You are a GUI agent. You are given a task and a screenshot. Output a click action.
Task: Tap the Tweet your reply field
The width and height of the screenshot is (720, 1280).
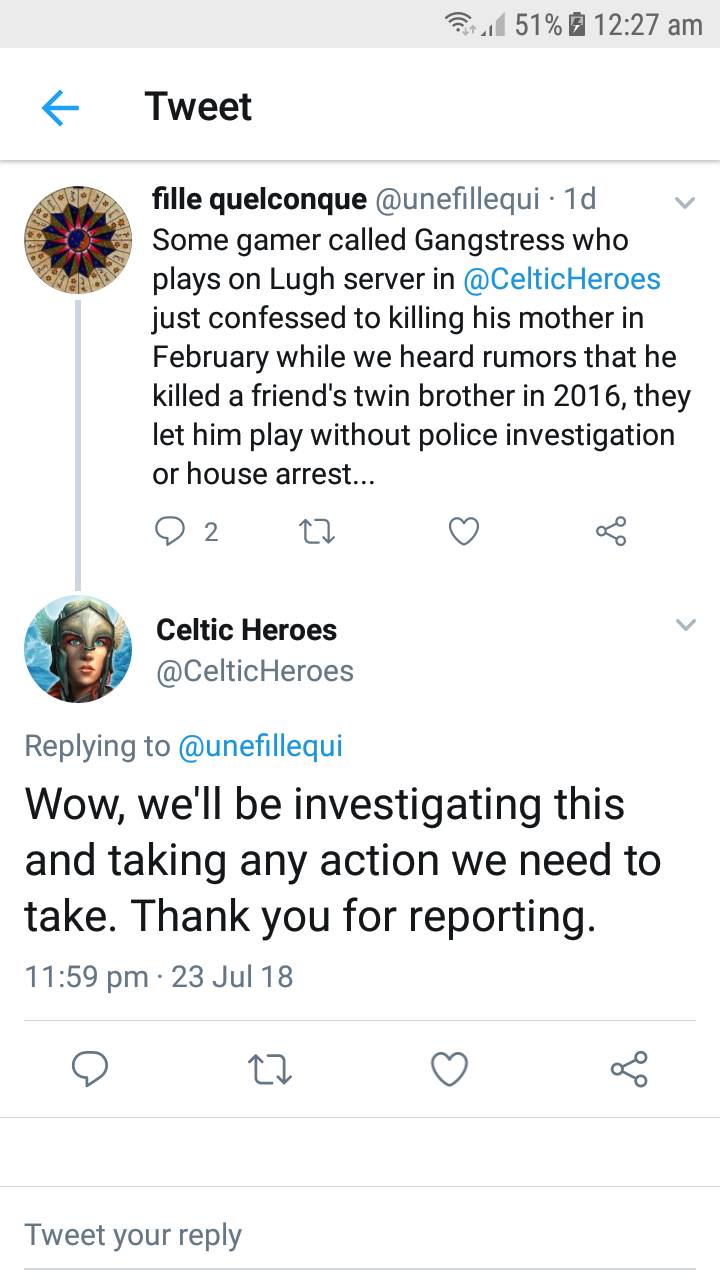coord(360,1234)
